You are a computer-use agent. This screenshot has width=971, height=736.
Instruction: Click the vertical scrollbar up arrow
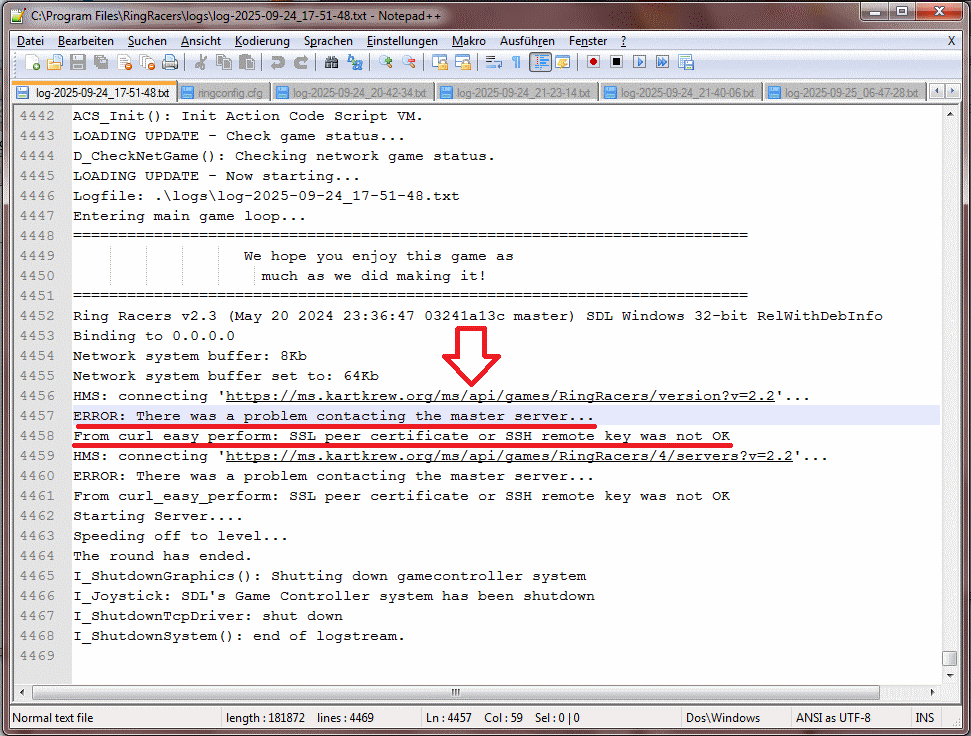[x=950, y=115]
